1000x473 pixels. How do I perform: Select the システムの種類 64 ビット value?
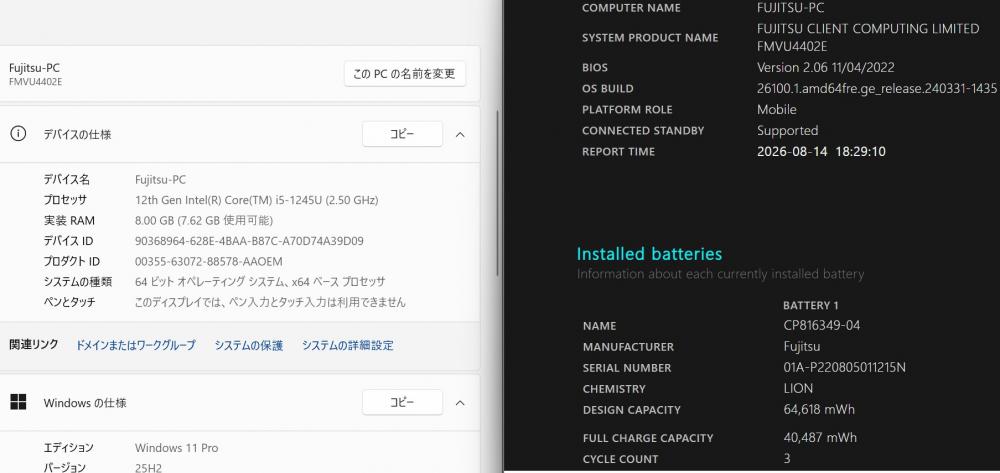point(260,282)
